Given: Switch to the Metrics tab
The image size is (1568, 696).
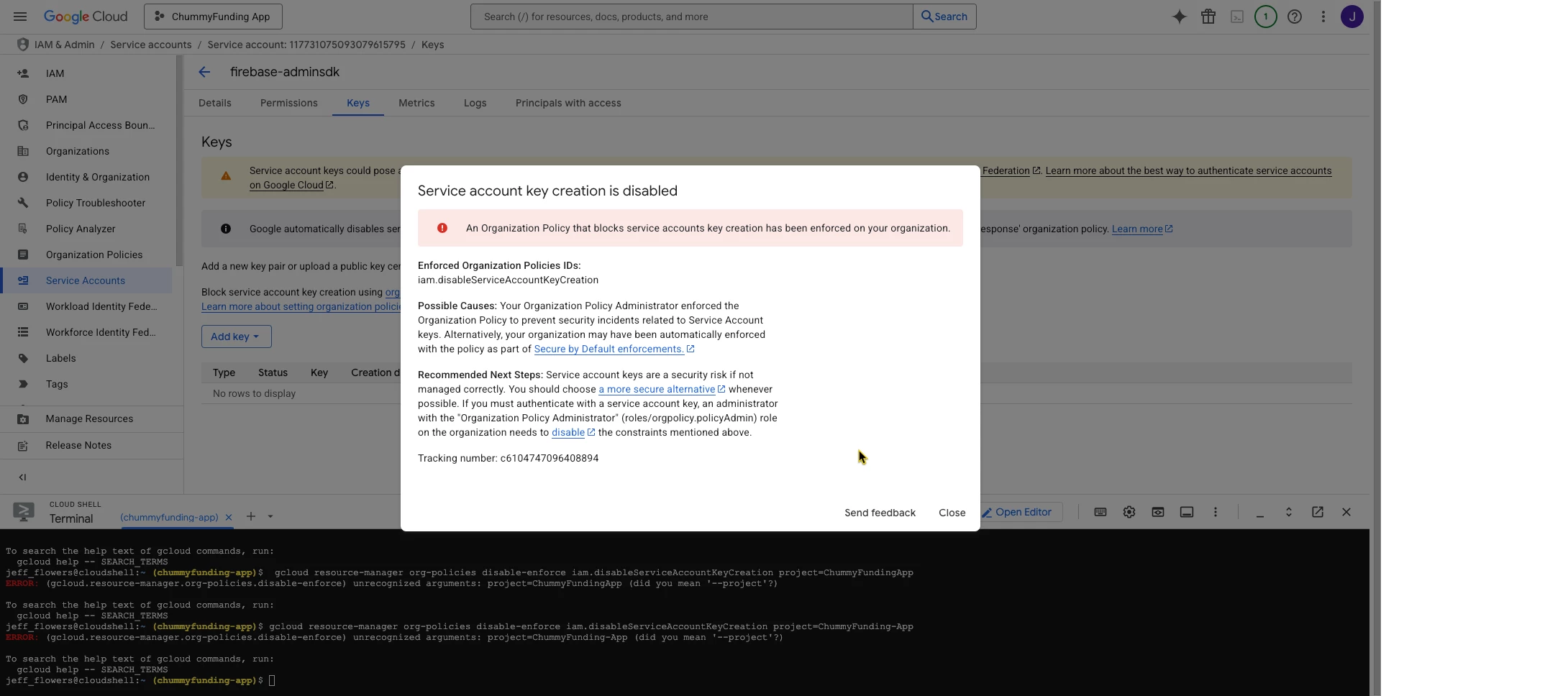Looking at the screenshot, I should click(416, 103).
